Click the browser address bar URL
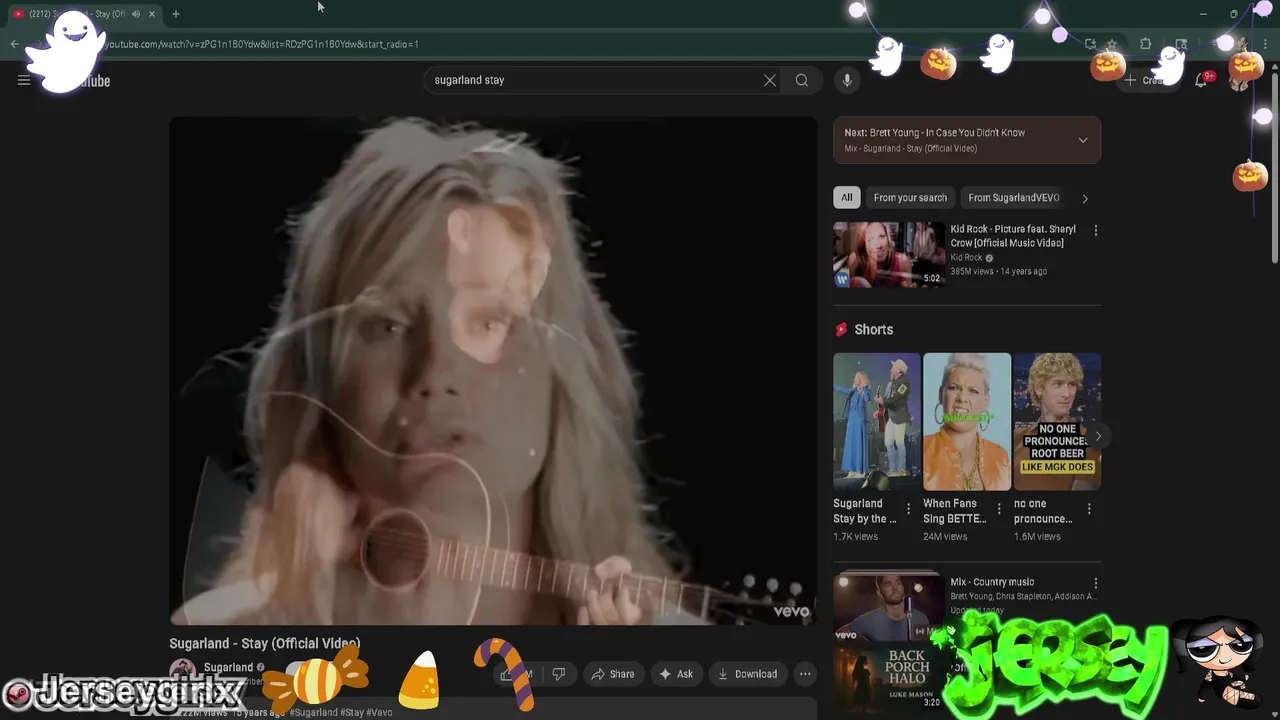The image size is (1280, 720). [x=260, y=44]
